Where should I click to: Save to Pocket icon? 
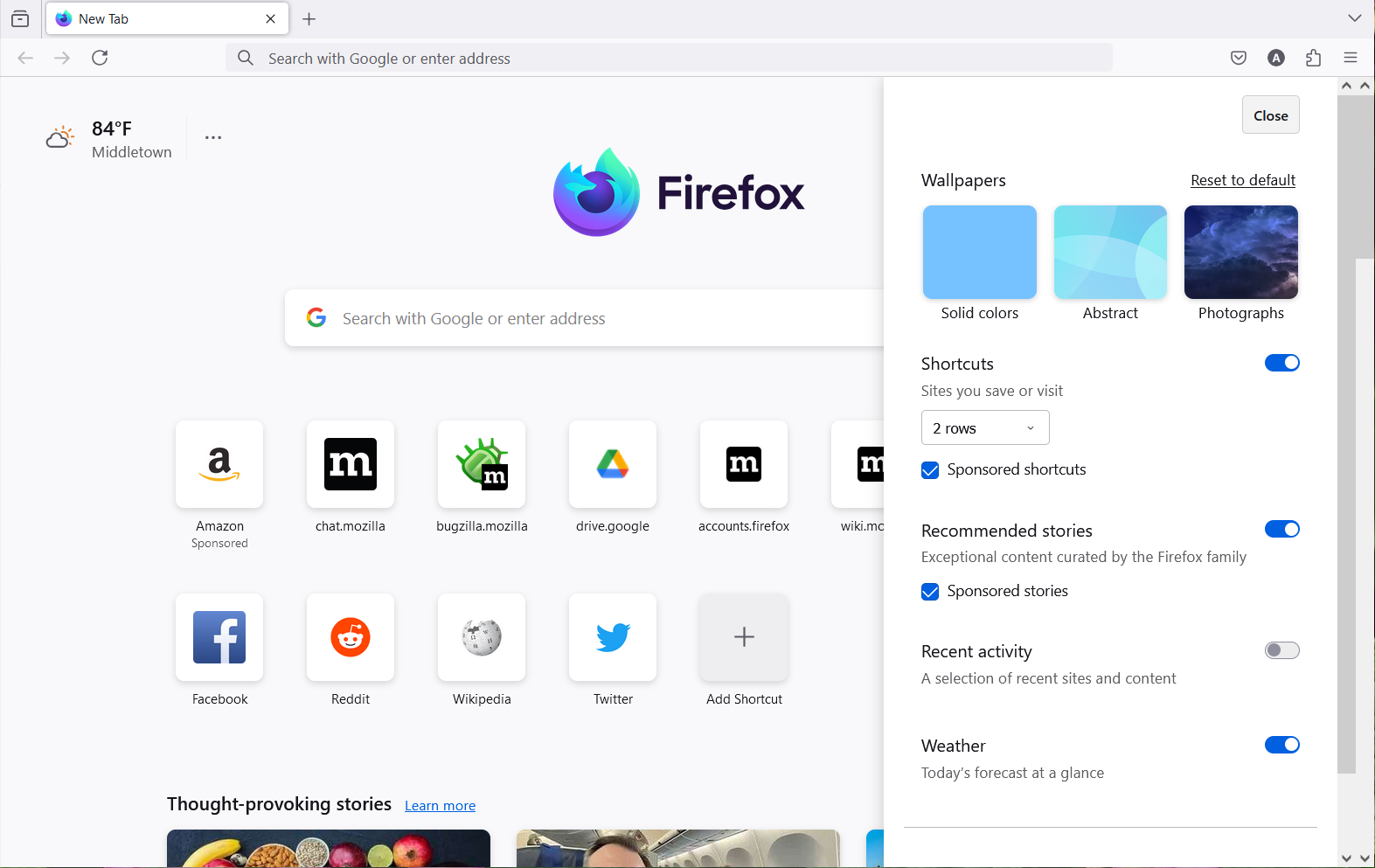(x=1239, y=58)
